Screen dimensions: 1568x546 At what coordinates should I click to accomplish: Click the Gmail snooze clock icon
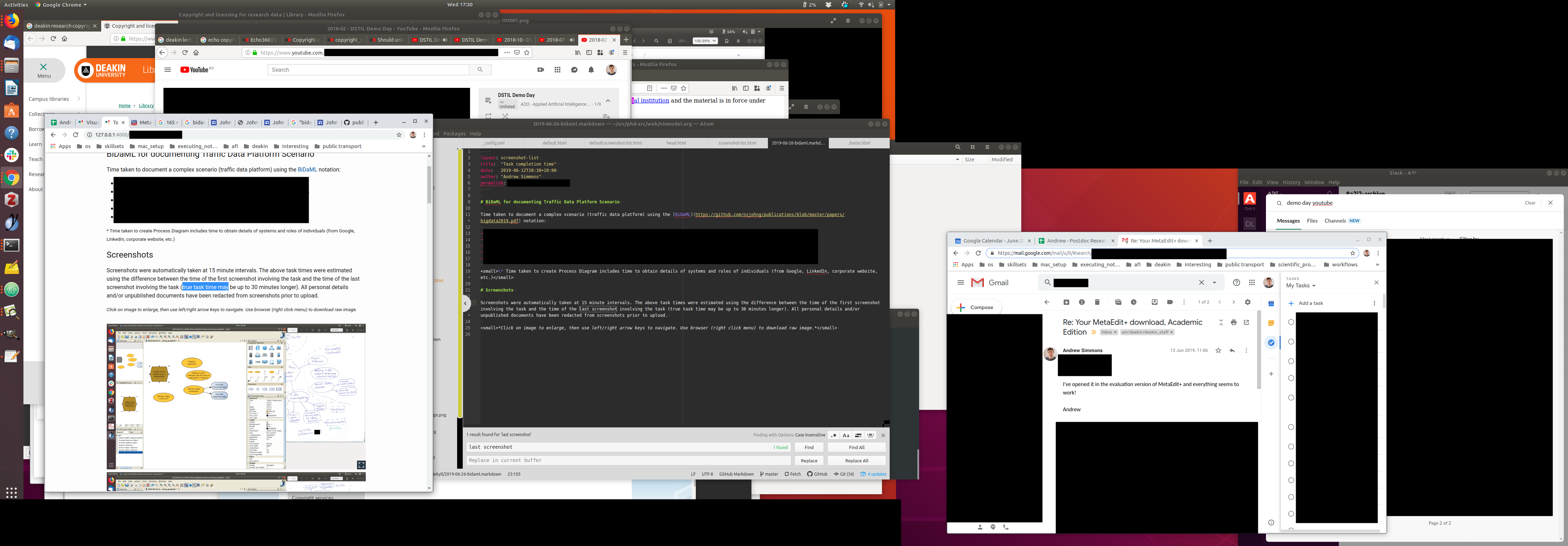[1133, 302]
